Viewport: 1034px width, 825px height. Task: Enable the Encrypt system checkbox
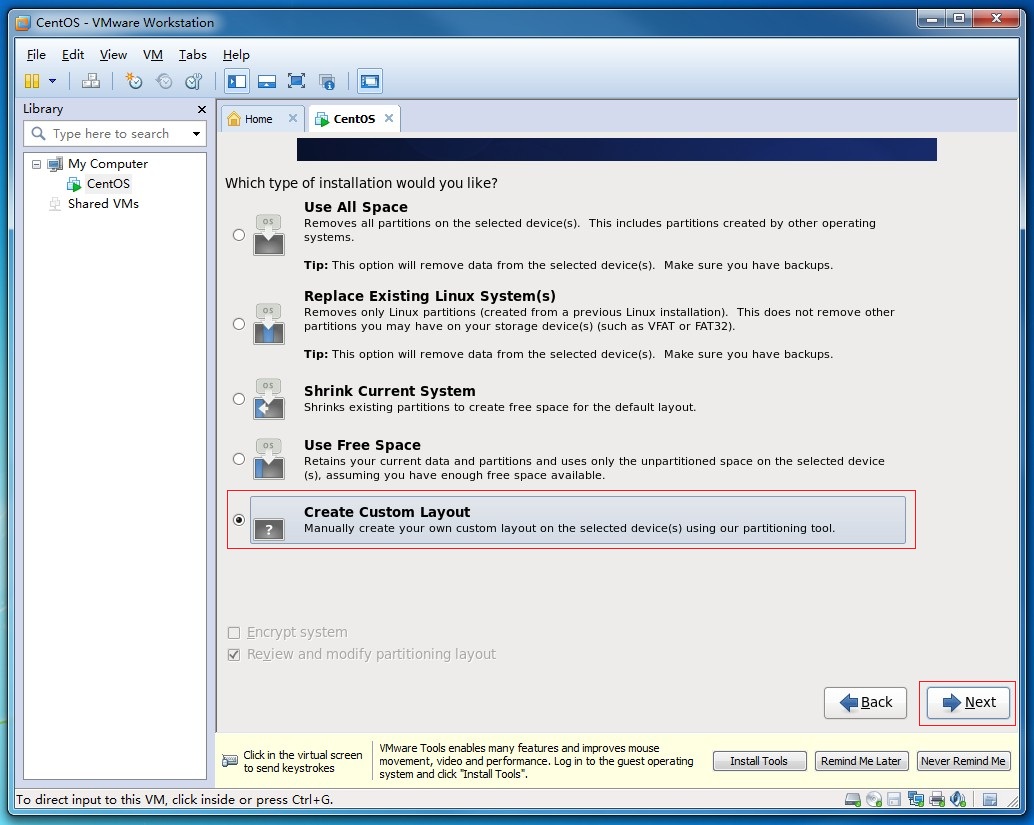click(234, 632)
